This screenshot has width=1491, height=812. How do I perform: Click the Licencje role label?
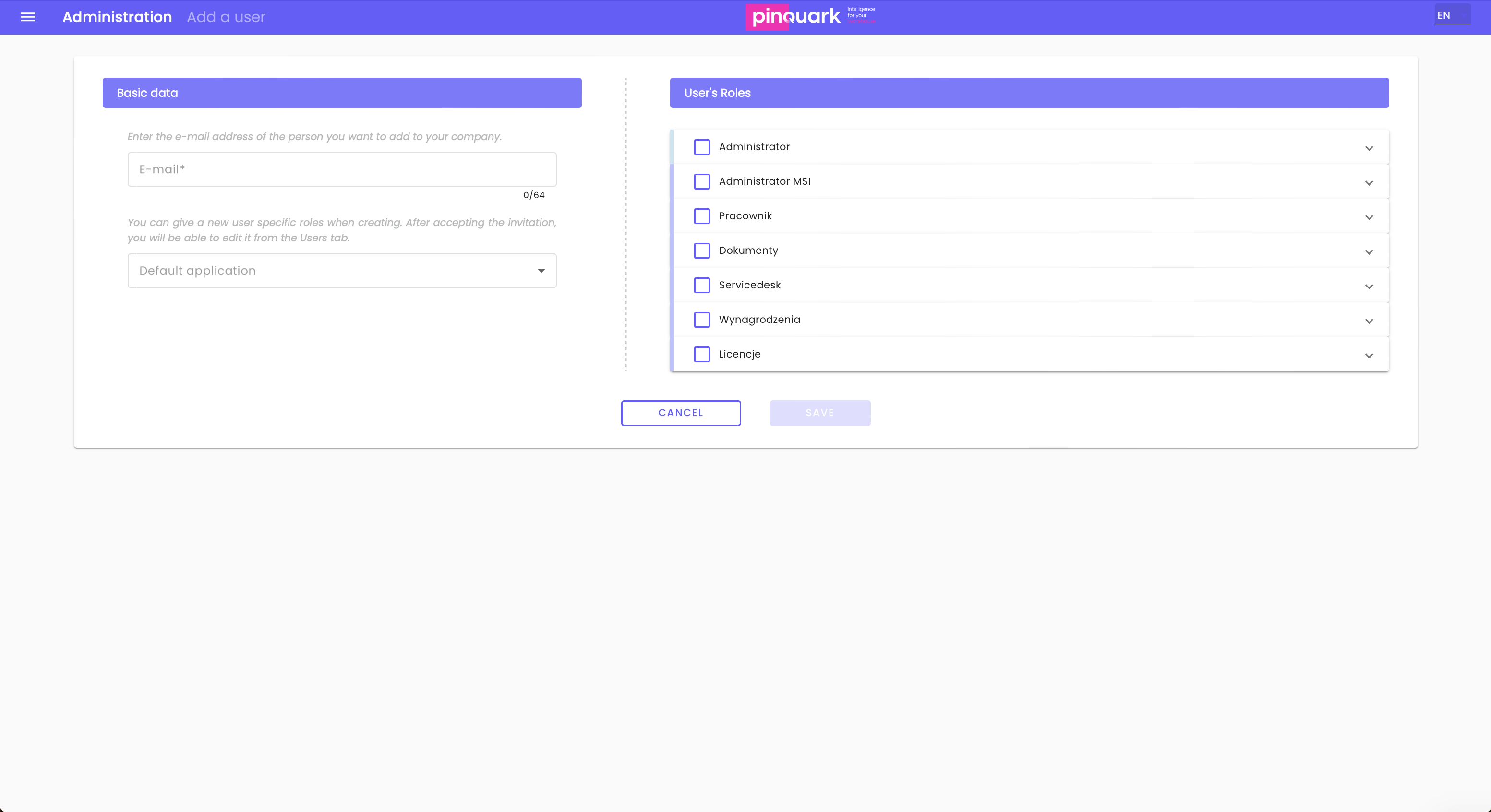click(740, 354)
